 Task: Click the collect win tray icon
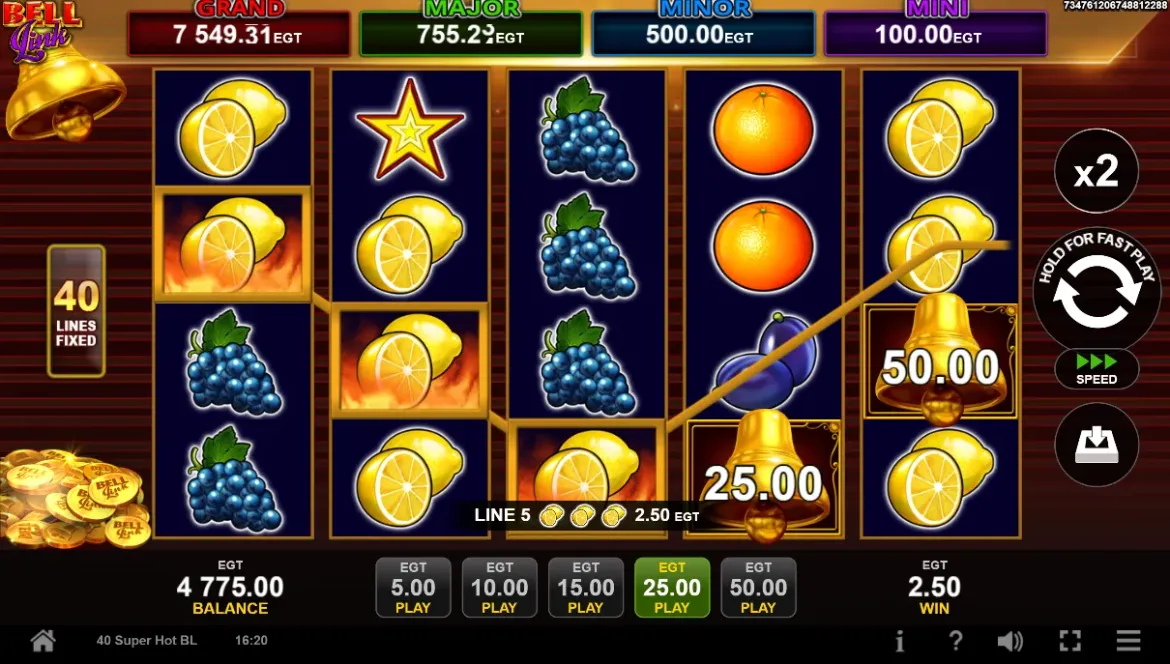[1096, 445]
